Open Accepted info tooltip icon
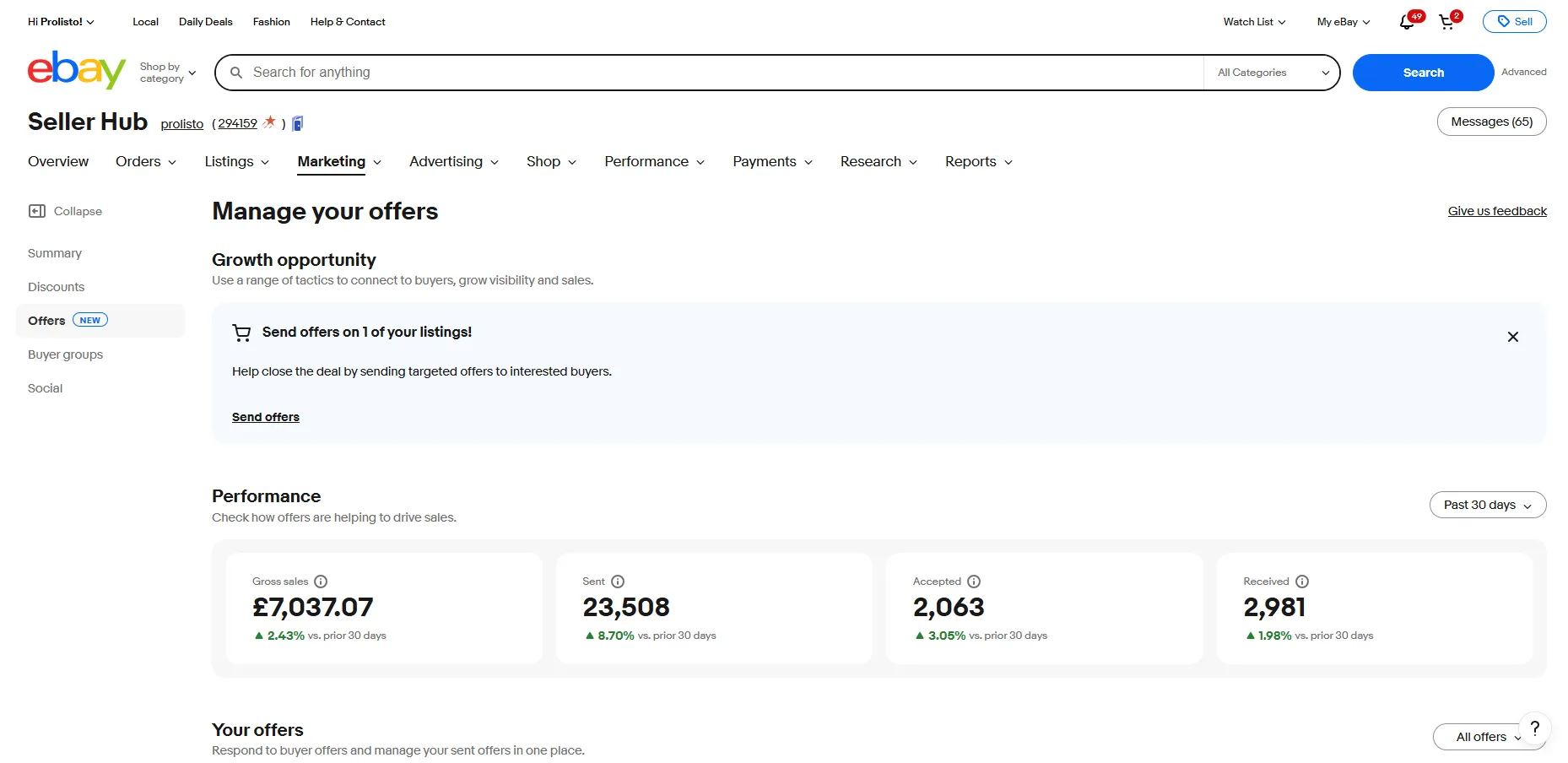Viewport: 1568px width, 763px height. coord(974,582)
